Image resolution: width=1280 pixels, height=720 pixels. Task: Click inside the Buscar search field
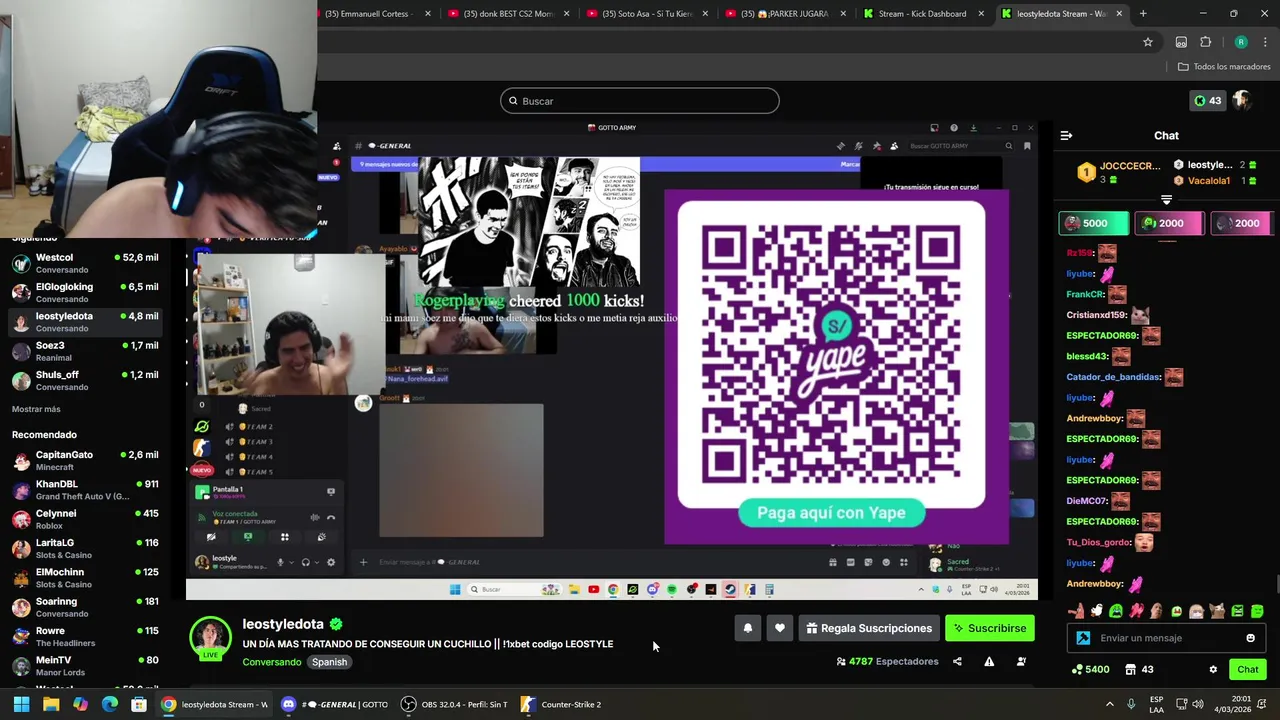click(640, 101)
